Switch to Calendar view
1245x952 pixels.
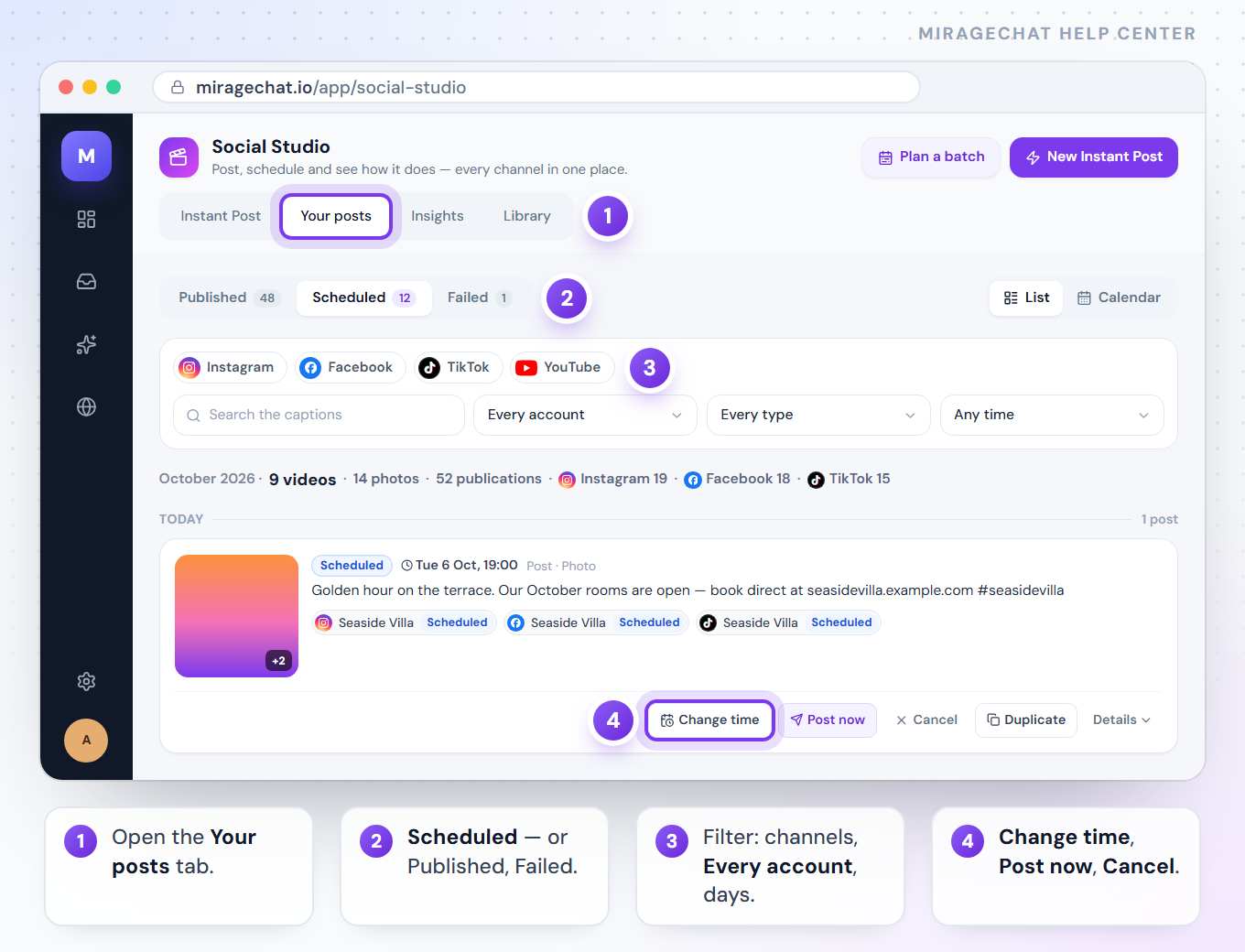pyautogui.click(x=1119, y=297)
